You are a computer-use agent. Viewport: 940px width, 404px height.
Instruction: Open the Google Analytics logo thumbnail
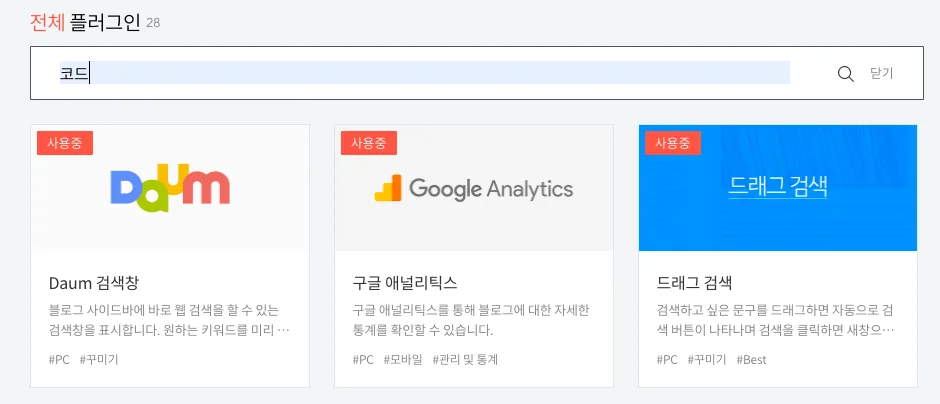coord(474,188)
